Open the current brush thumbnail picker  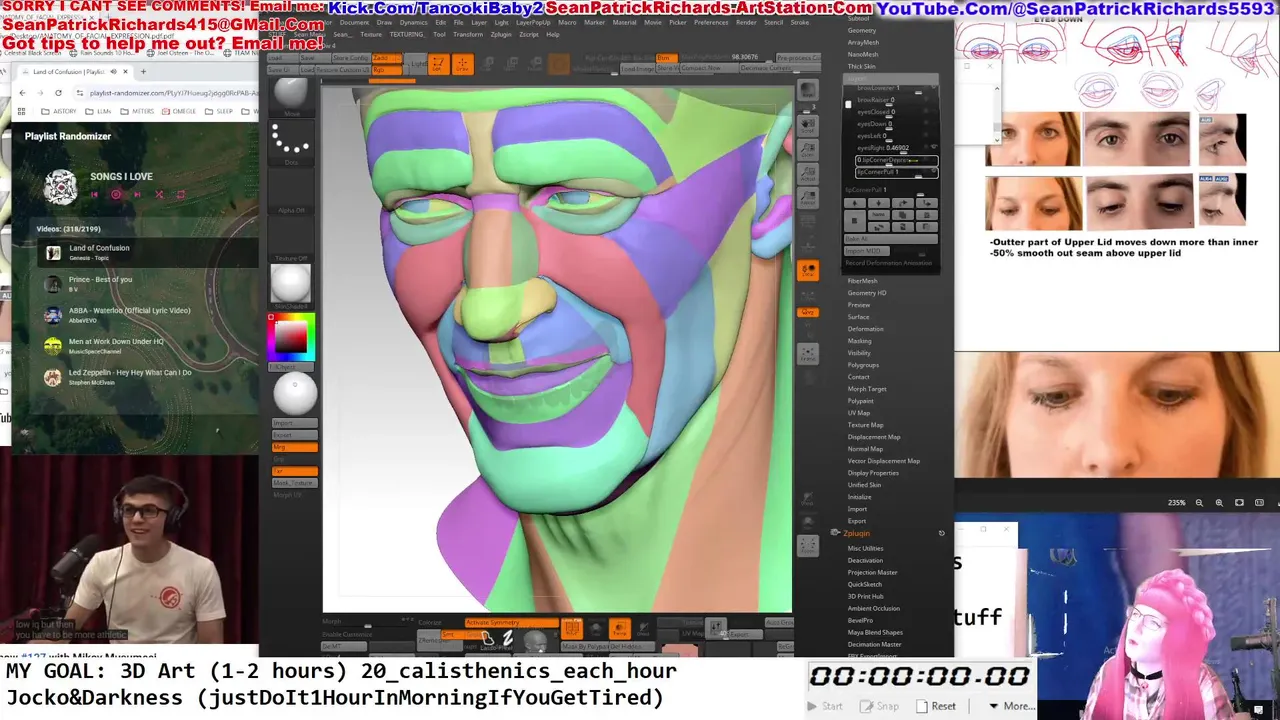pos(291,96)
